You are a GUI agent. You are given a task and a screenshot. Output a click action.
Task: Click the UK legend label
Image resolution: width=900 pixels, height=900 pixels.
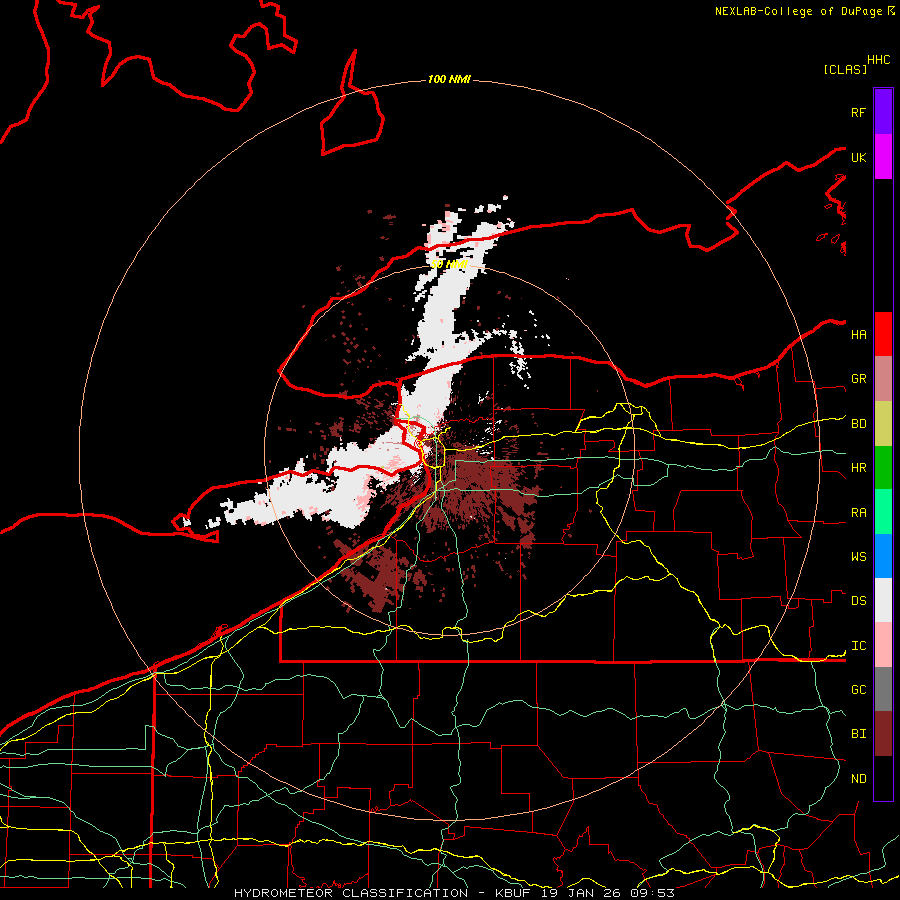point(859,157)
